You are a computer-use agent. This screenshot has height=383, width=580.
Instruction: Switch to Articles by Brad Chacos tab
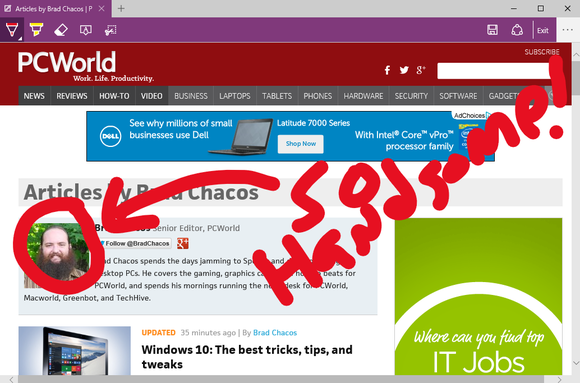click(54, 9)
